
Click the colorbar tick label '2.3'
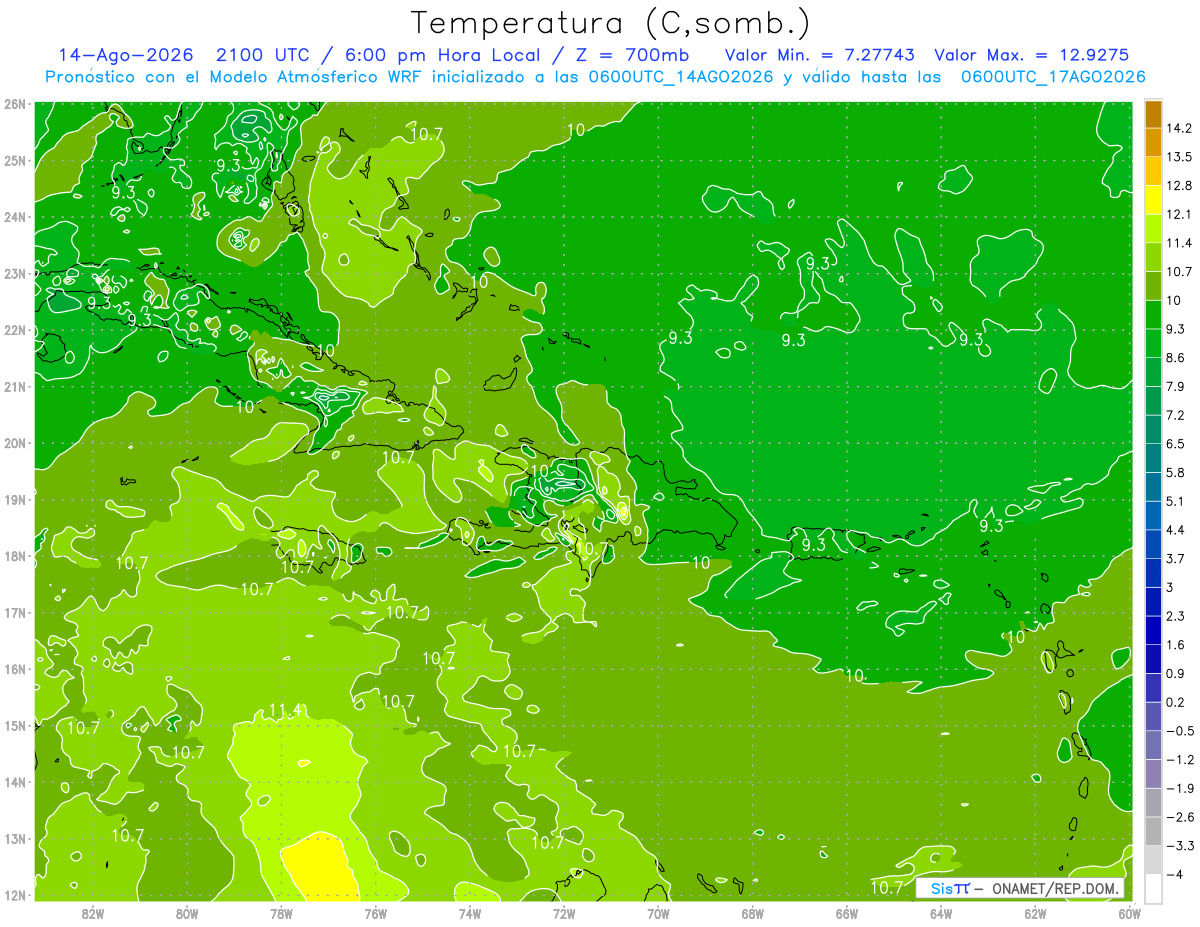click(x=1176, y=616)
